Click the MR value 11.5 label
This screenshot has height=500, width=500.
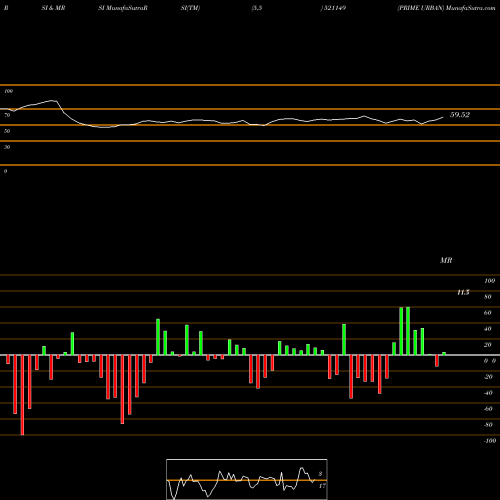tap(463, 292)
